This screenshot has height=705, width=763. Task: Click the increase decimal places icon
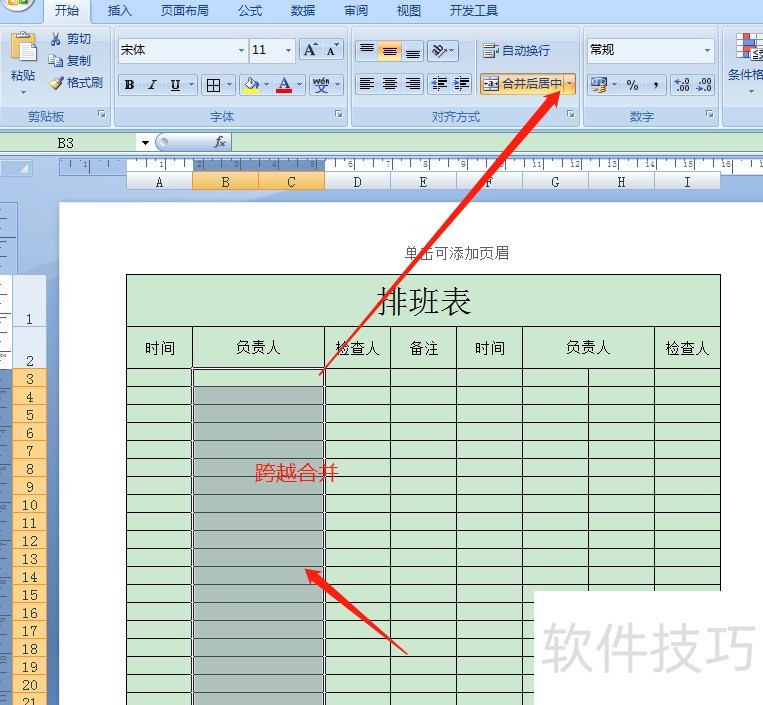[x=681, y=85]
